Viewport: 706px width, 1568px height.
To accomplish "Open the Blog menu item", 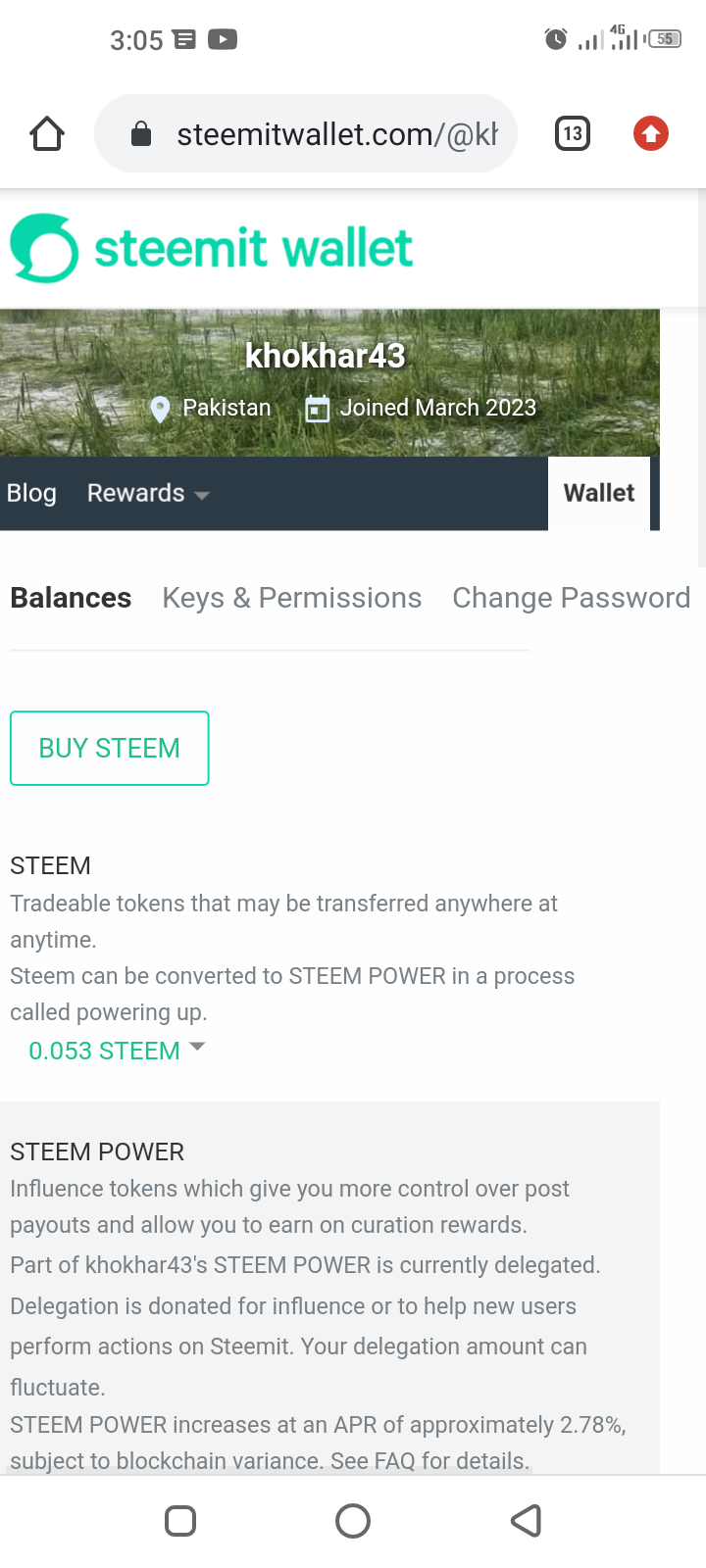I will point(31,493).
